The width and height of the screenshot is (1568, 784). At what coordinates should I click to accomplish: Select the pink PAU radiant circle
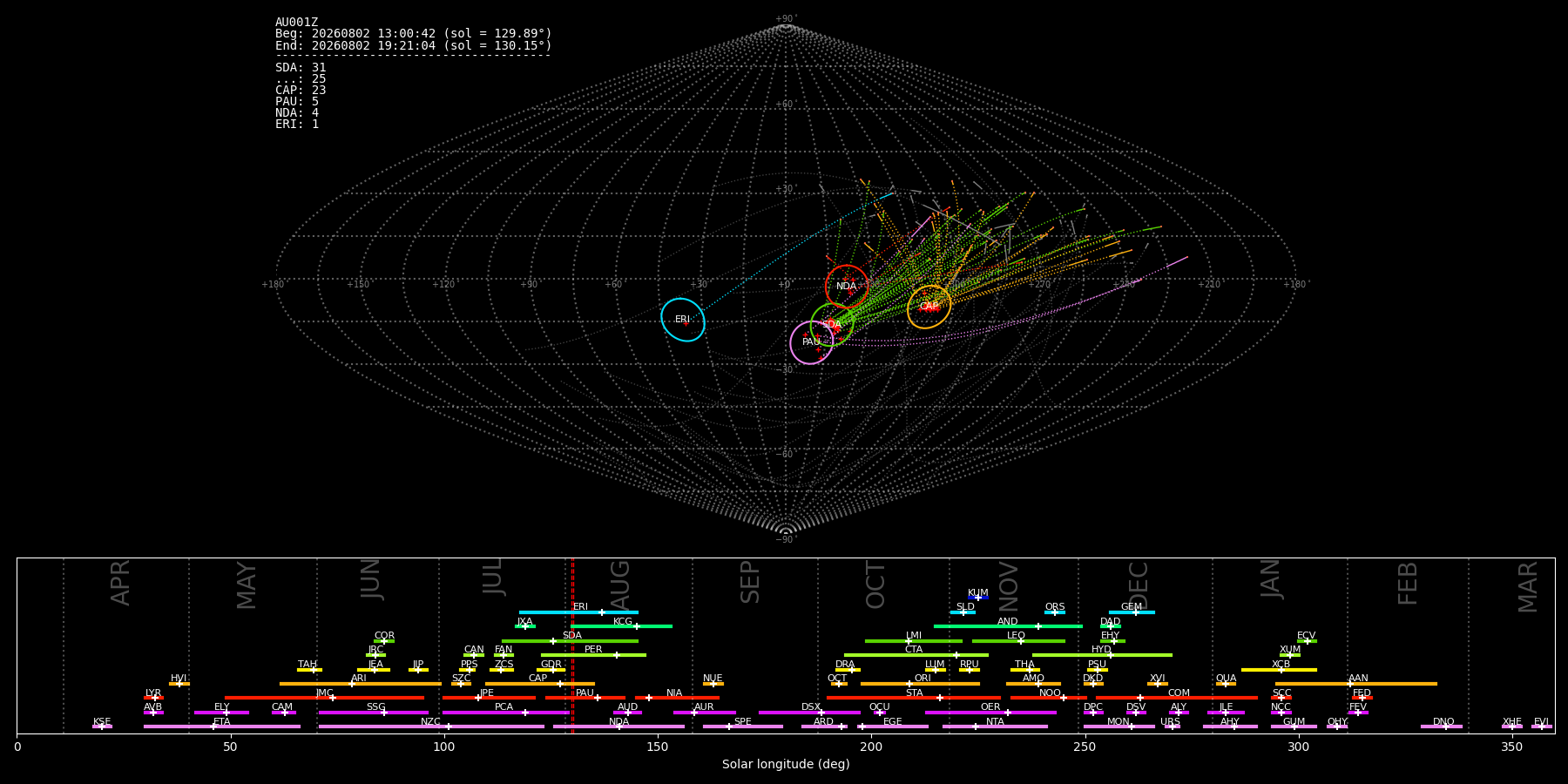812,342
